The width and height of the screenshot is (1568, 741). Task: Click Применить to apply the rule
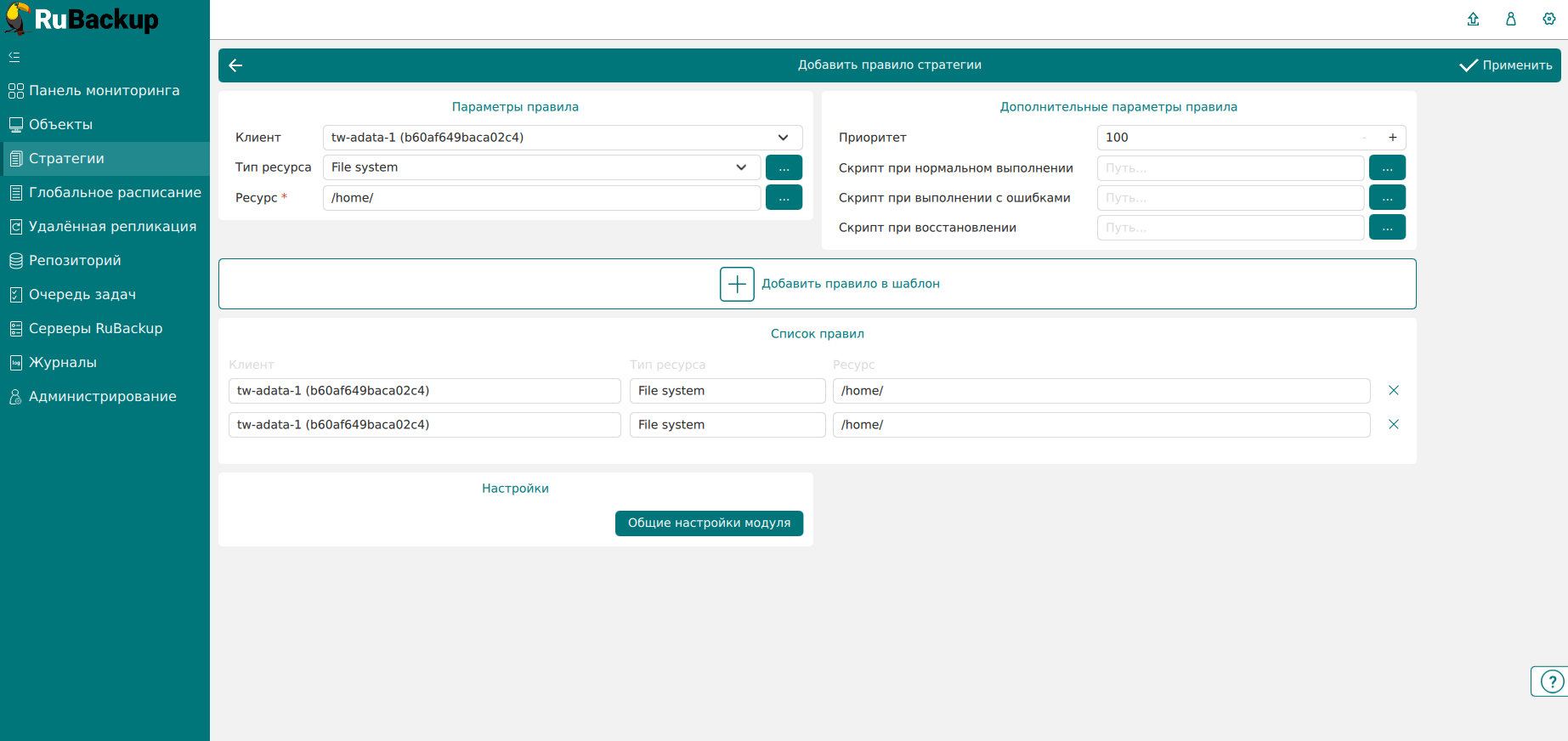[1506, 65]
